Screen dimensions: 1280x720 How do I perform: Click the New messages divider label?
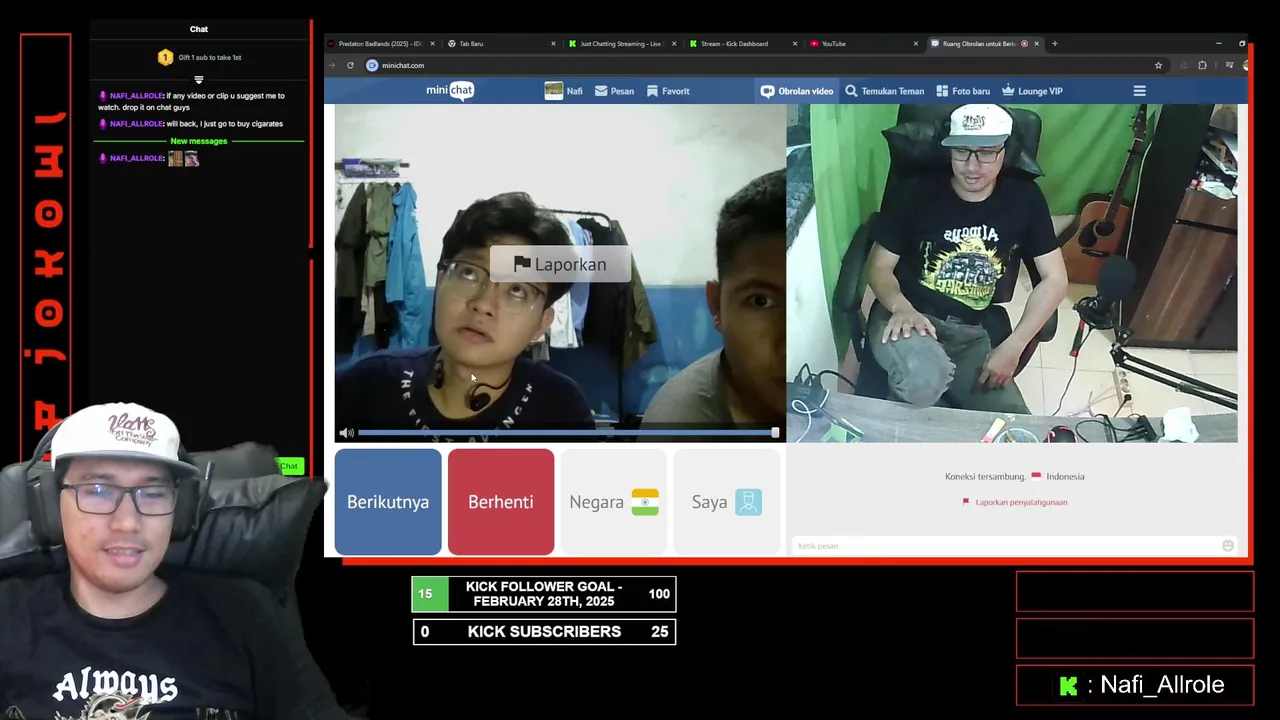[199, 141]
